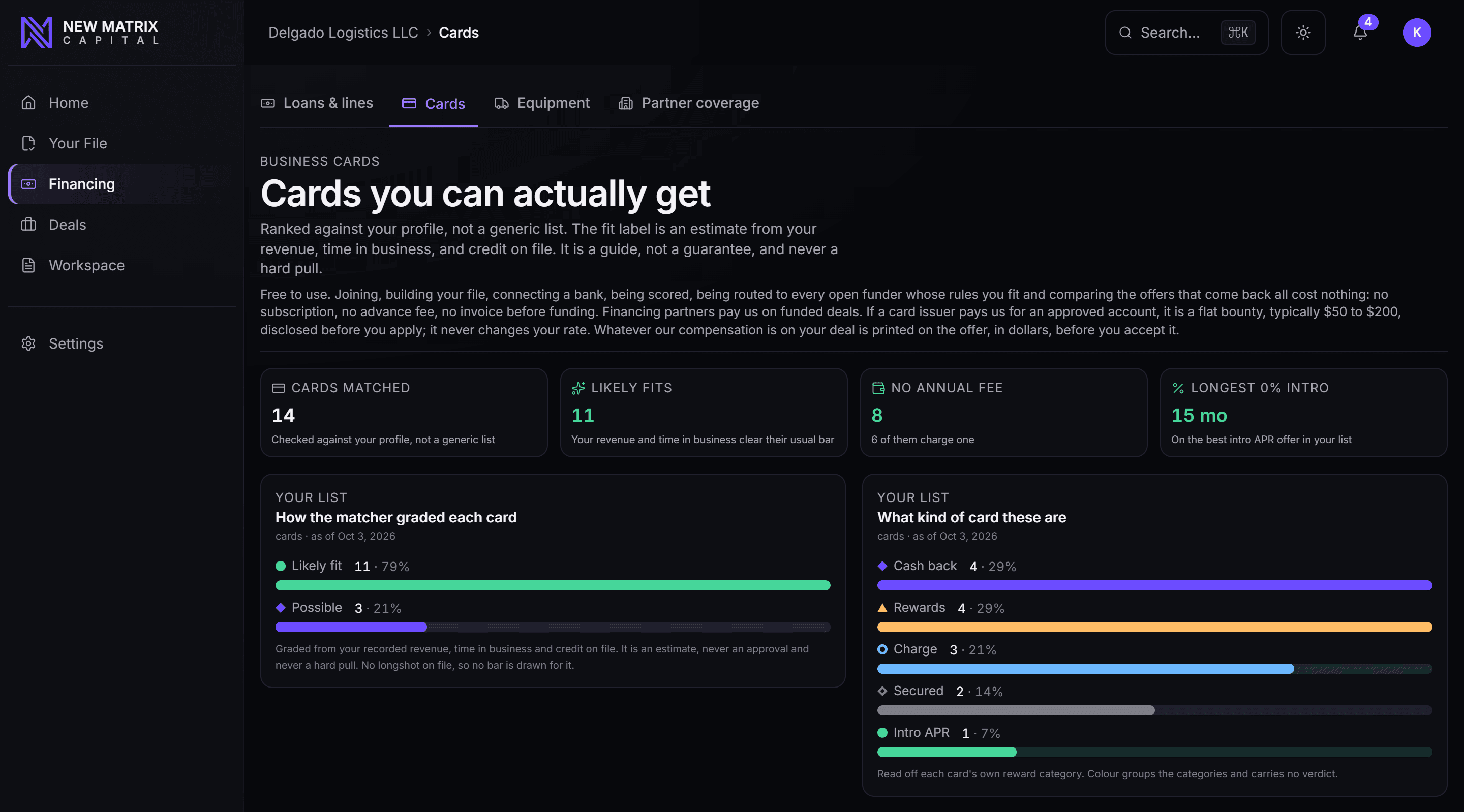Select the Cards tab

(x=433, y=104)
